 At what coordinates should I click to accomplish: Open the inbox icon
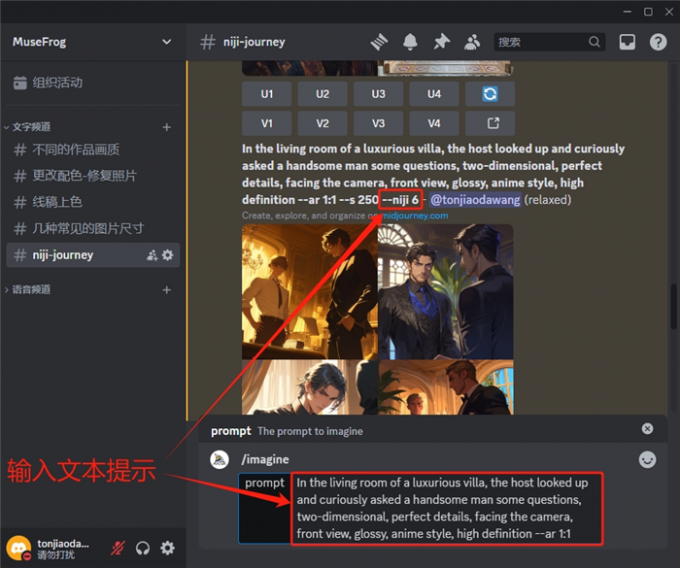click(x=627, y=42)
